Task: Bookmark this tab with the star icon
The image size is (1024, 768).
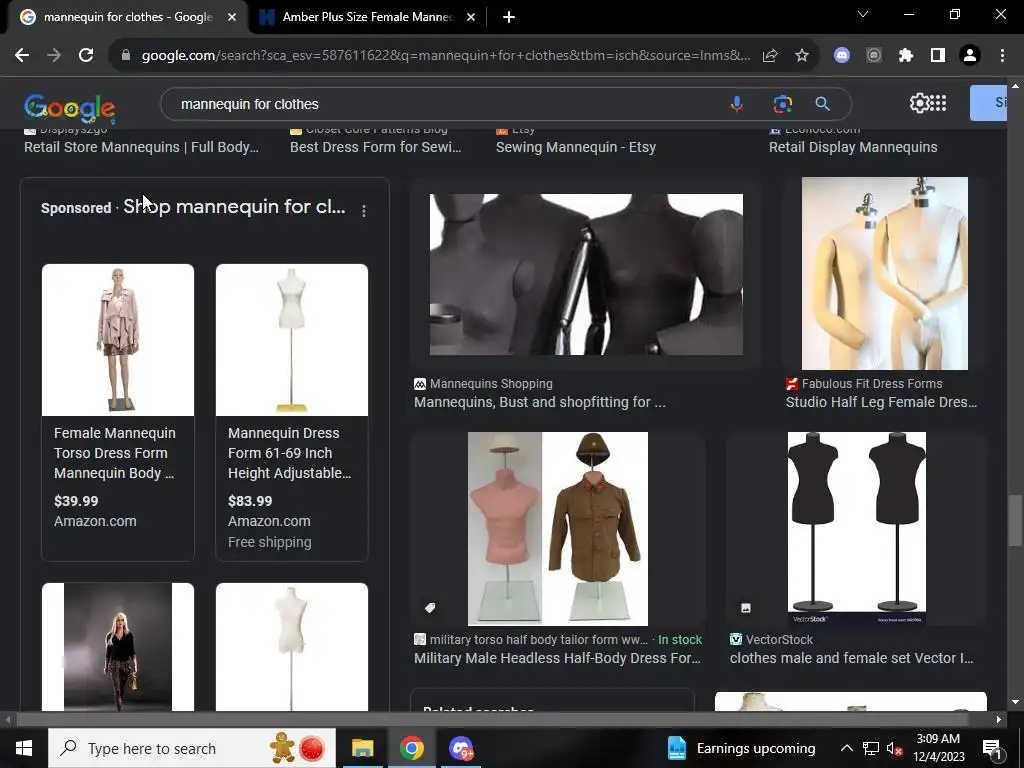Action: [802, 56]
